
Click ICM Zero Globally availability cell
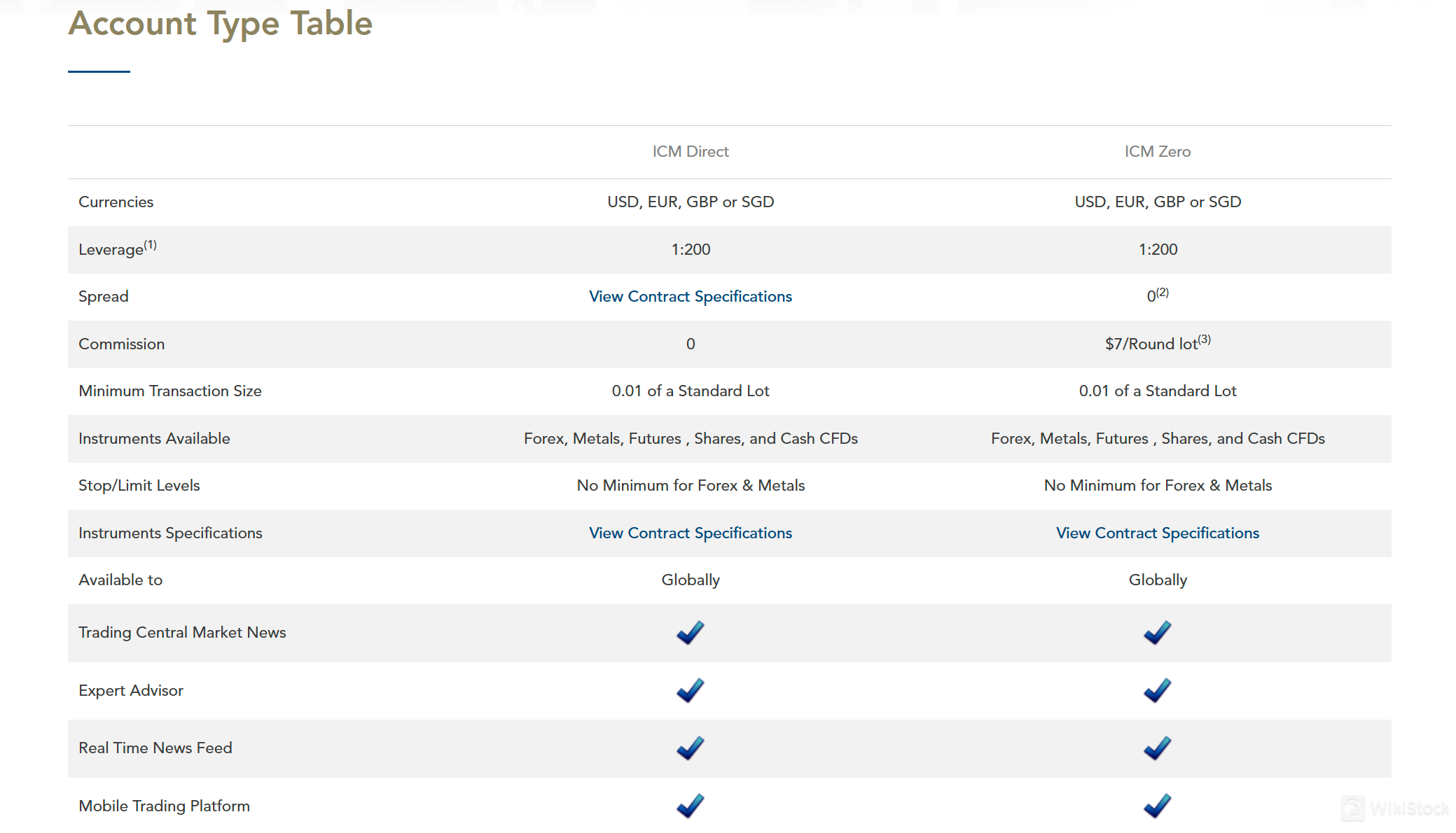pos(1158,580)
